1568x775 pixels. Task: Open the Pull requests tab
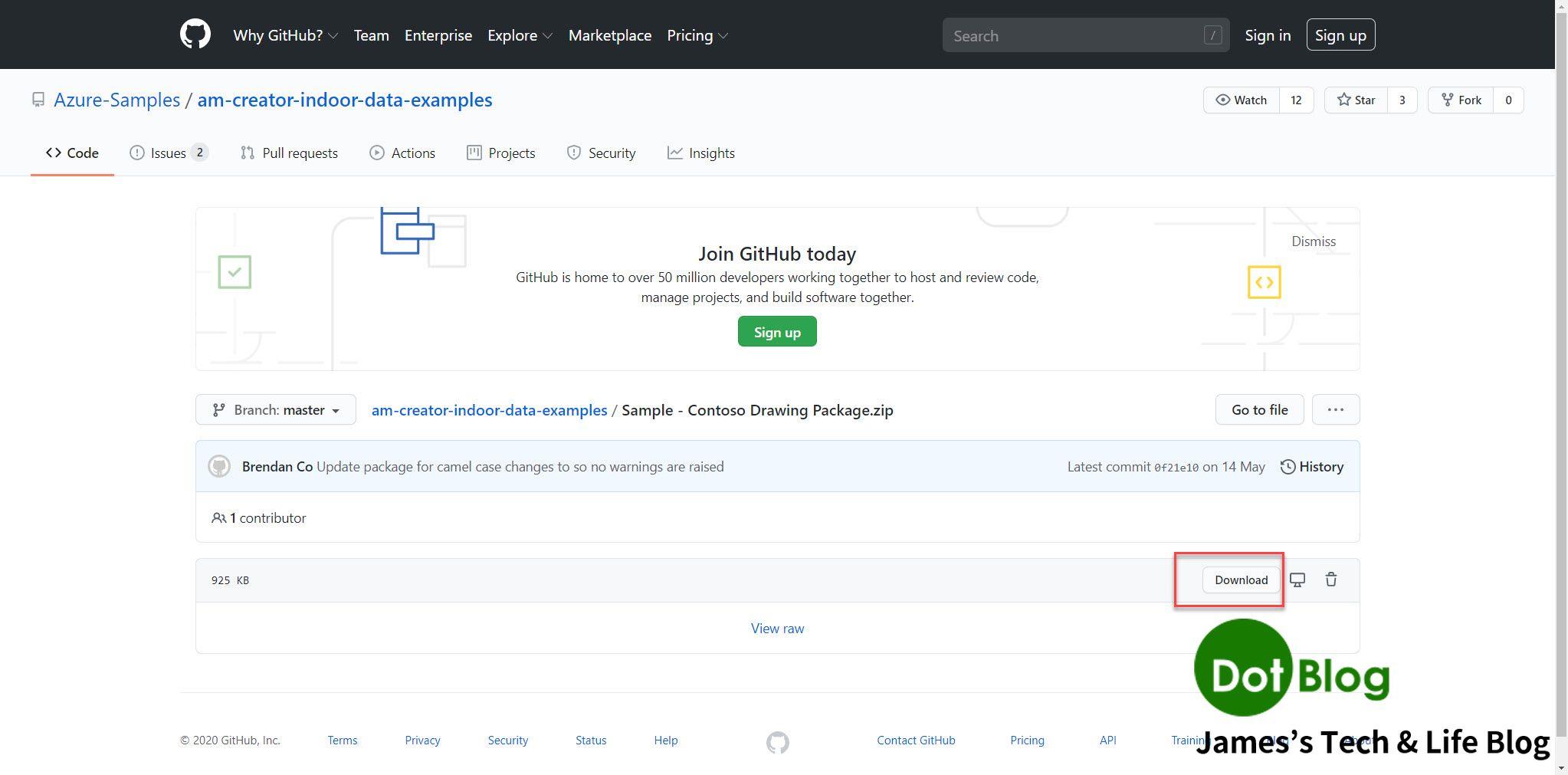click(290, 153)
